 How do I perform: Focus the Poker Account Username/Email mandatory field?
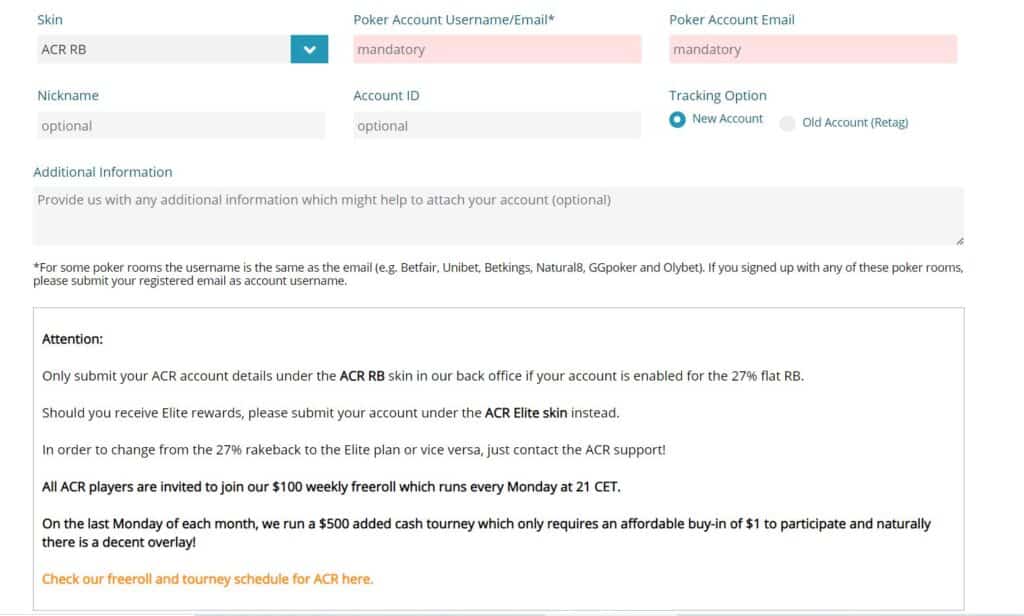tap(497, 49)
